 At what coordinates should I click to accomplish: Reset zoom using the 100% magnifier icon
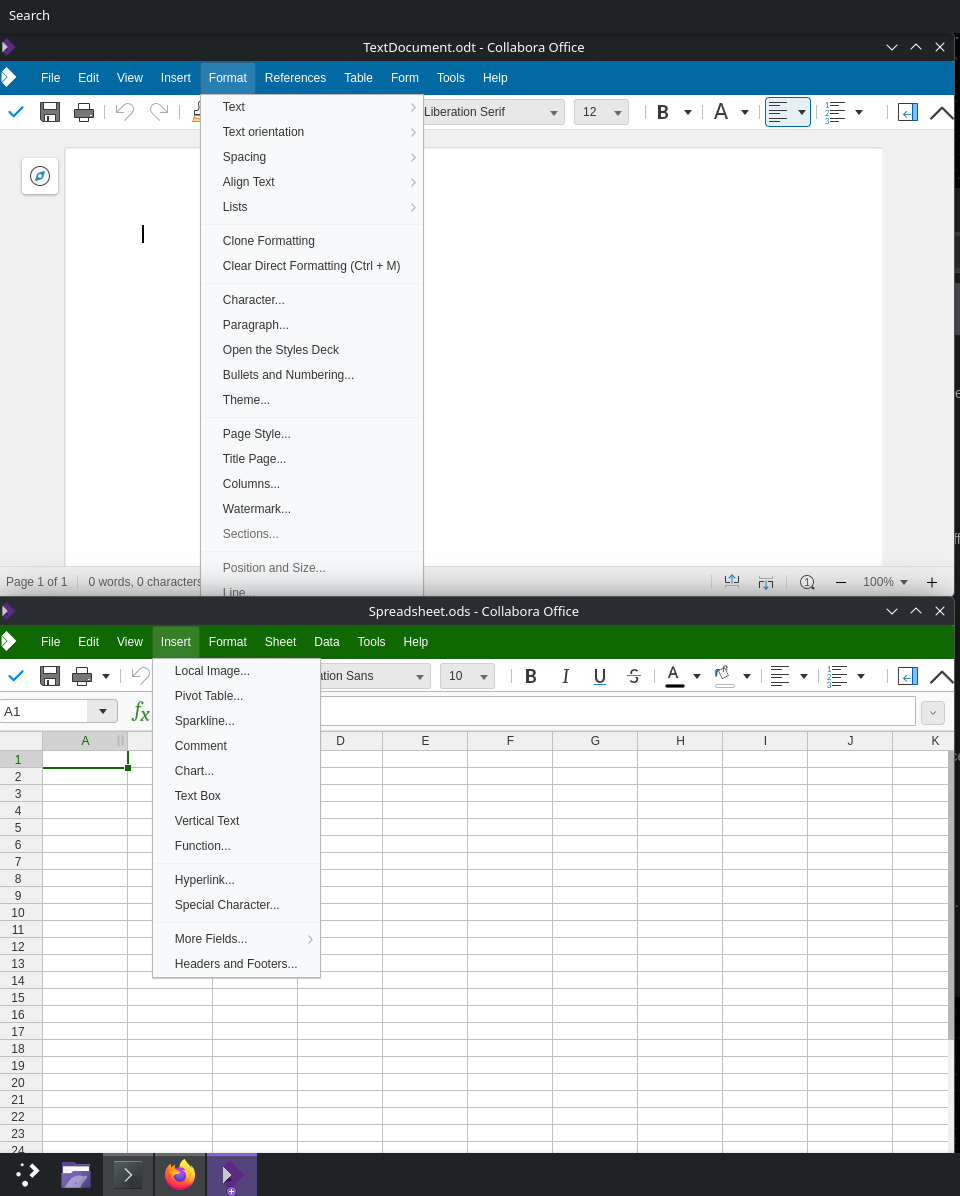coord(807,582)
